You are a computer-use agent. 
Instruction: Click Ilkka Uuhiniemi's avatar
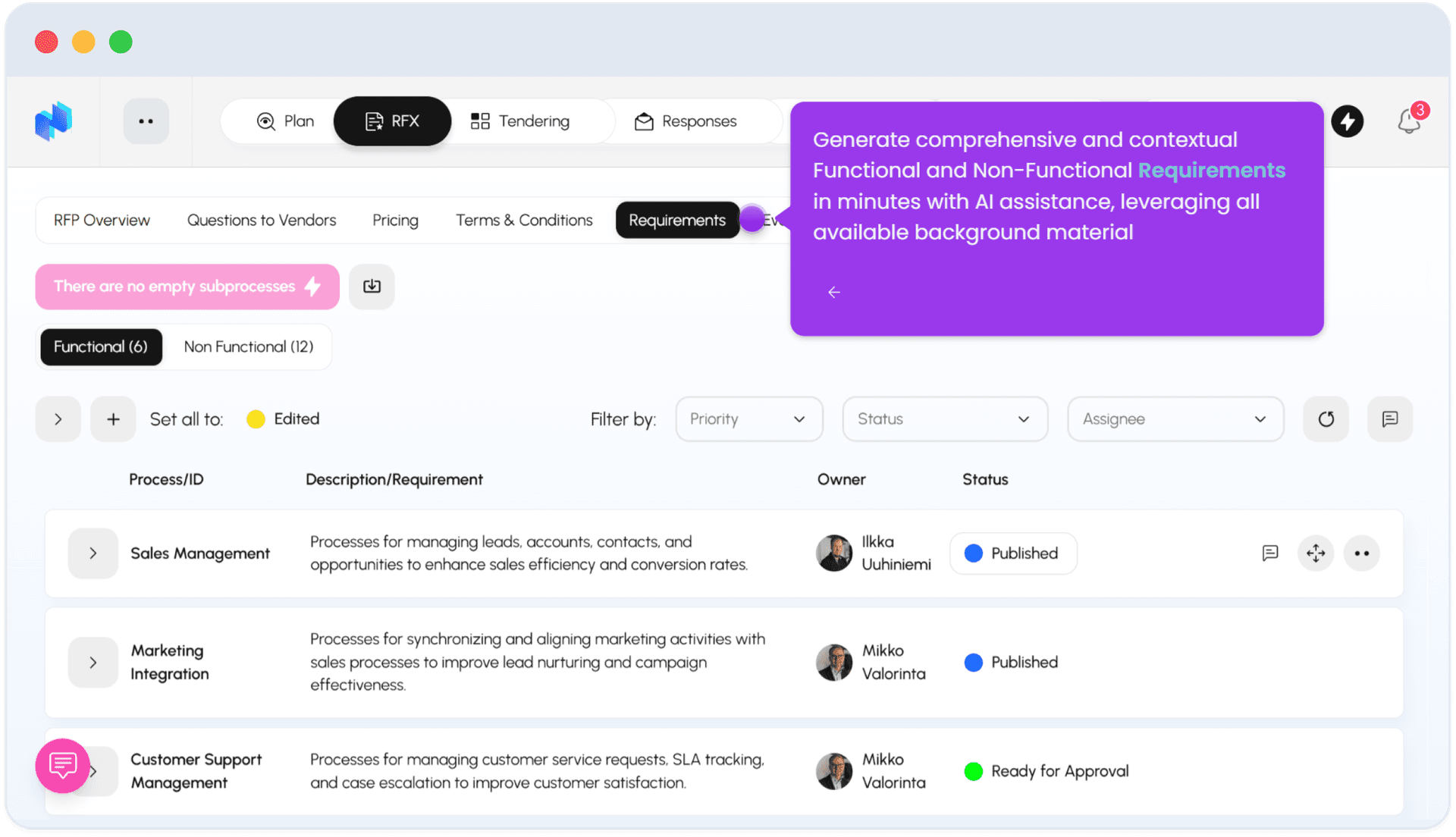pos(834,553)
